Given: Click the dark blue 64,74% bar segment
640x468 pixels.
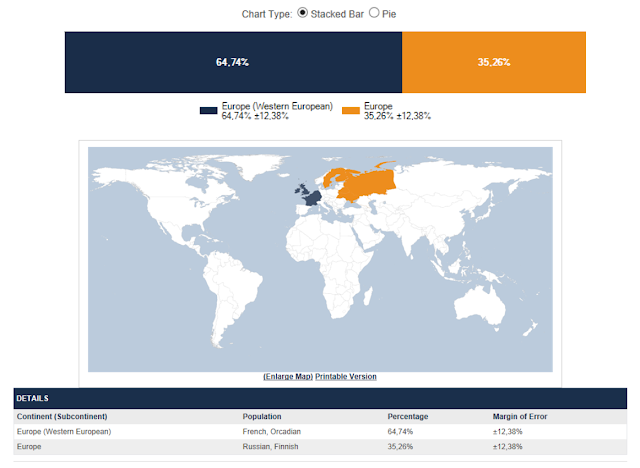Looking at the screenshot, I should 233,62.
